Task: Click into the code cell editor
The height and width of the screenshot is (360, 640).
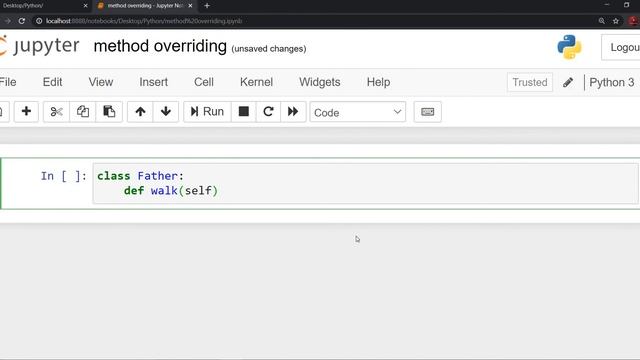Action: tap(365, 183)
